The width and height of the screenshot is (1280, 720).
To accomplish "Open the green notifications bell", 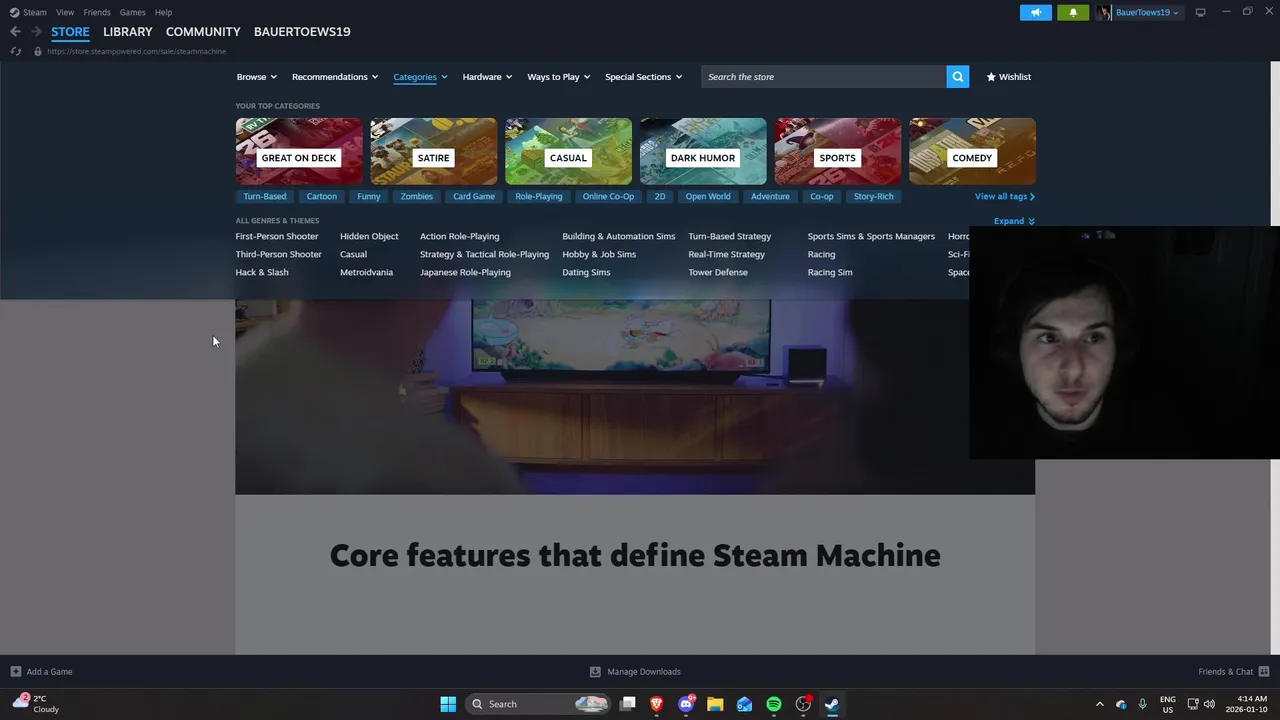I will point(1073,12).
